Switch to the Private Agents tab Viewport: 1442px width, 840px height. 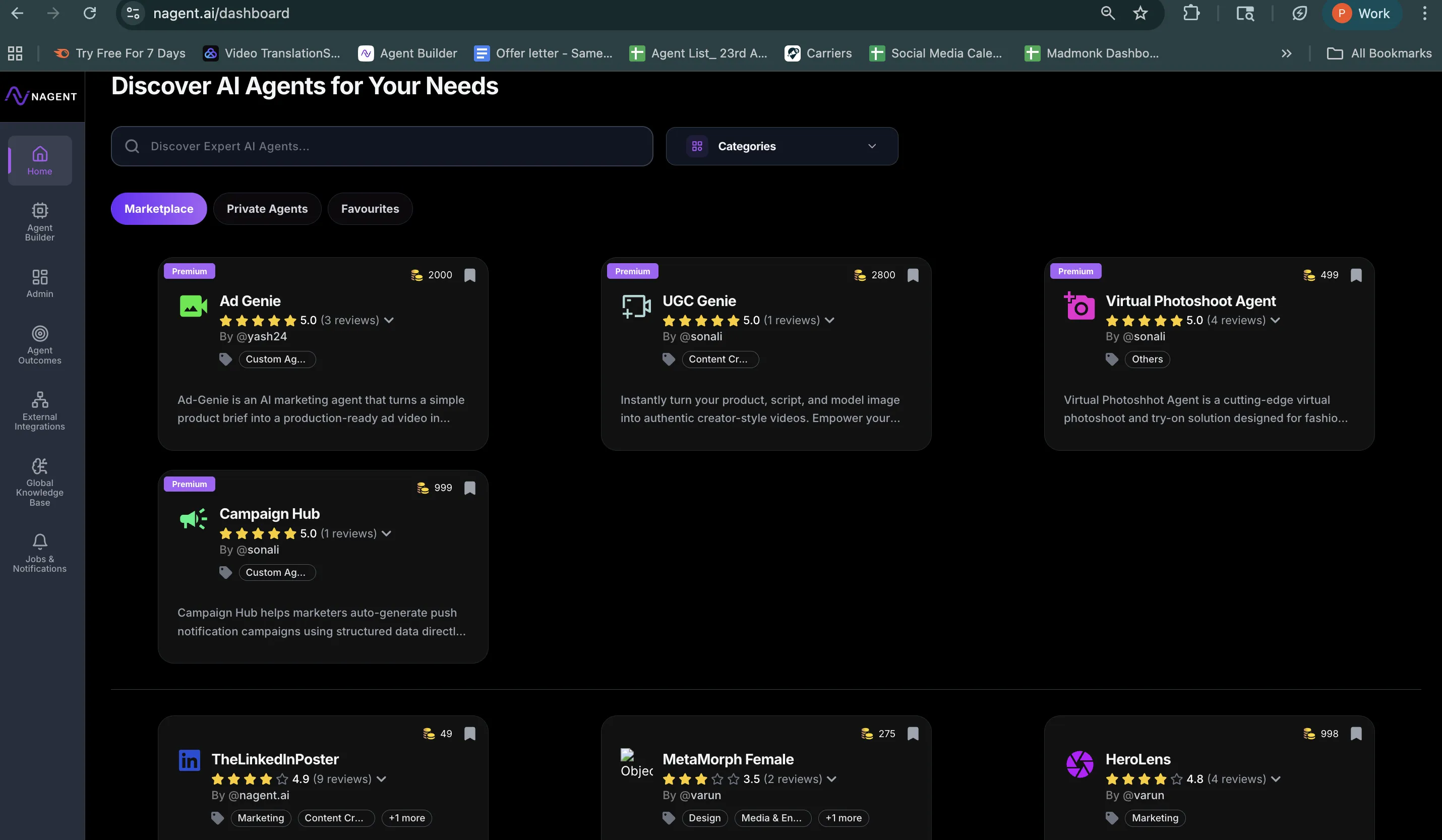tap(267, 209)
